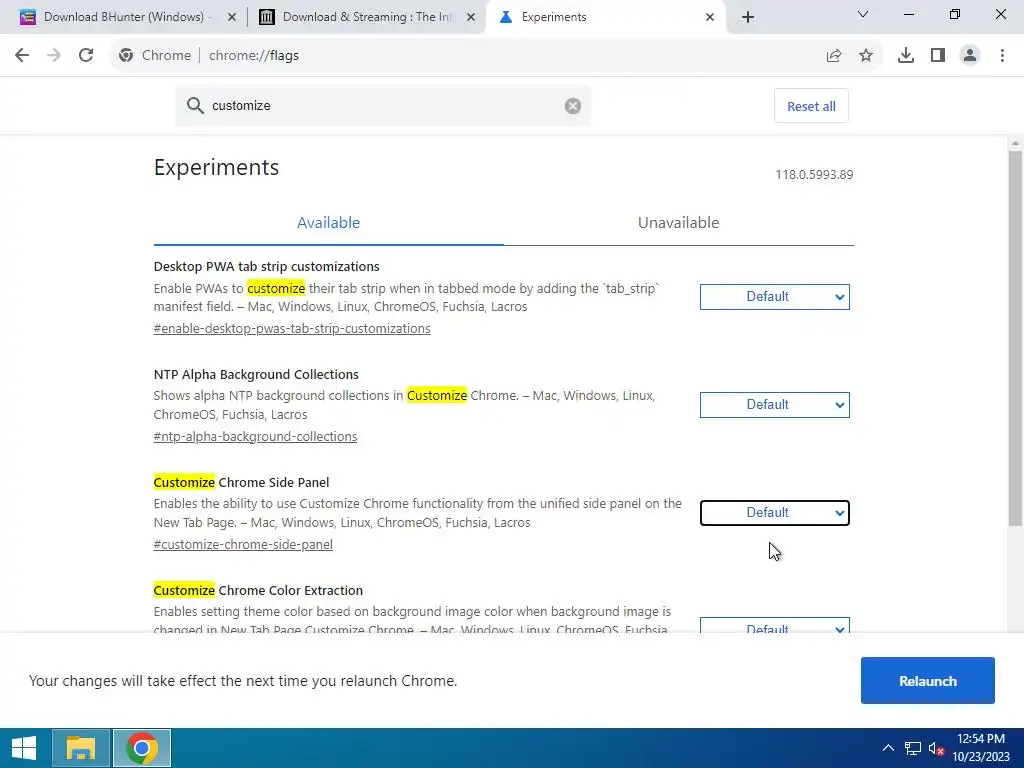Switch to Download & Streaming browser tab
Image resolution: width=1024 pixels, height=768 pixels.
366,17
